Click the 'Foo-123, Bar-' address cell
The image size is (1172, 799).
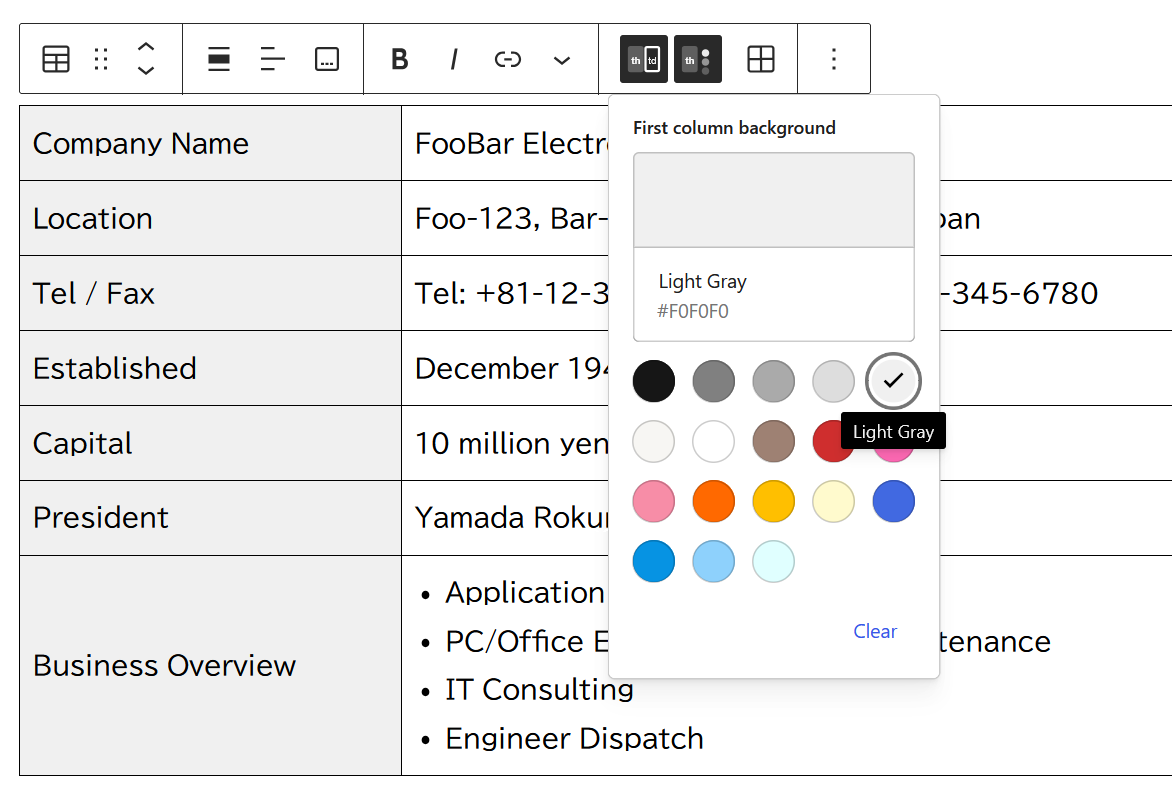[512, 218]
